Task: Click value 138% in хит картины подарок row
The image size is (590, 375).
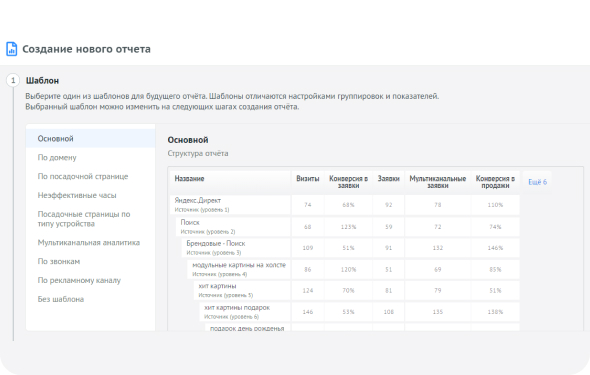Action: pos(495,312)
